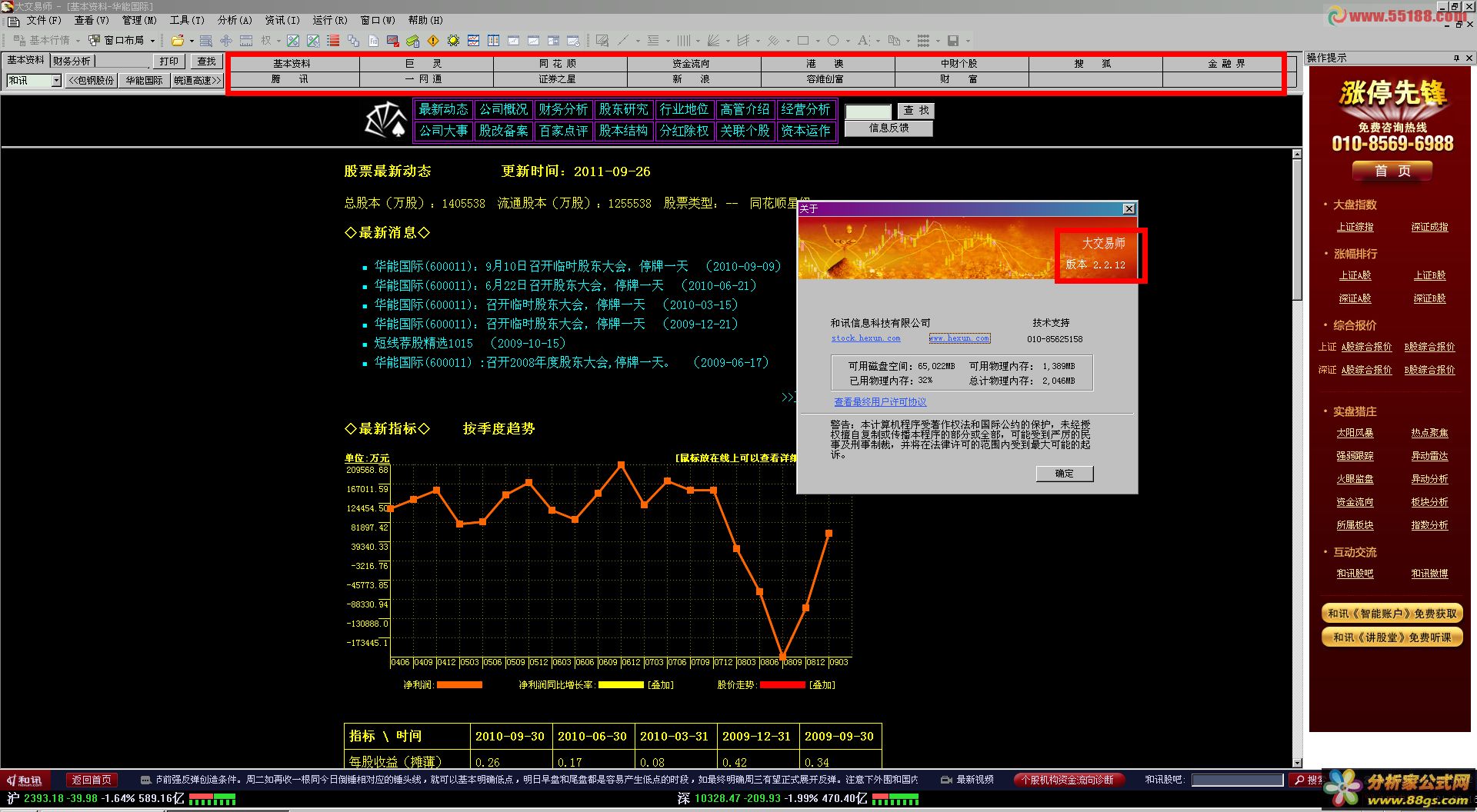This screenshot has width=1477, height=812.
Task: Click the red list lines toolbar icon
Action: point(333,40)
